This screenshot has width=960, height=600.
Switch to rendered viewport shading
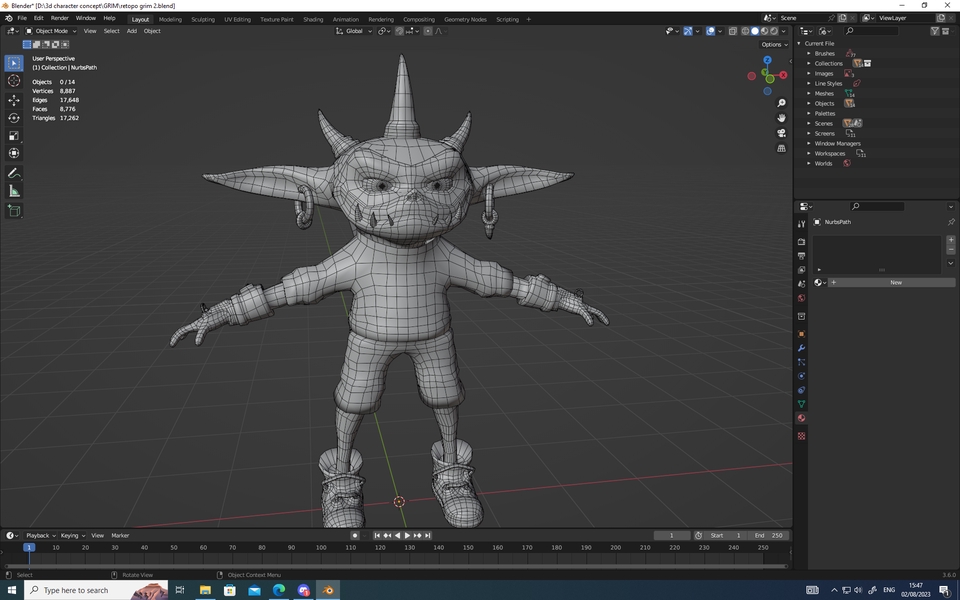[774, 31]
